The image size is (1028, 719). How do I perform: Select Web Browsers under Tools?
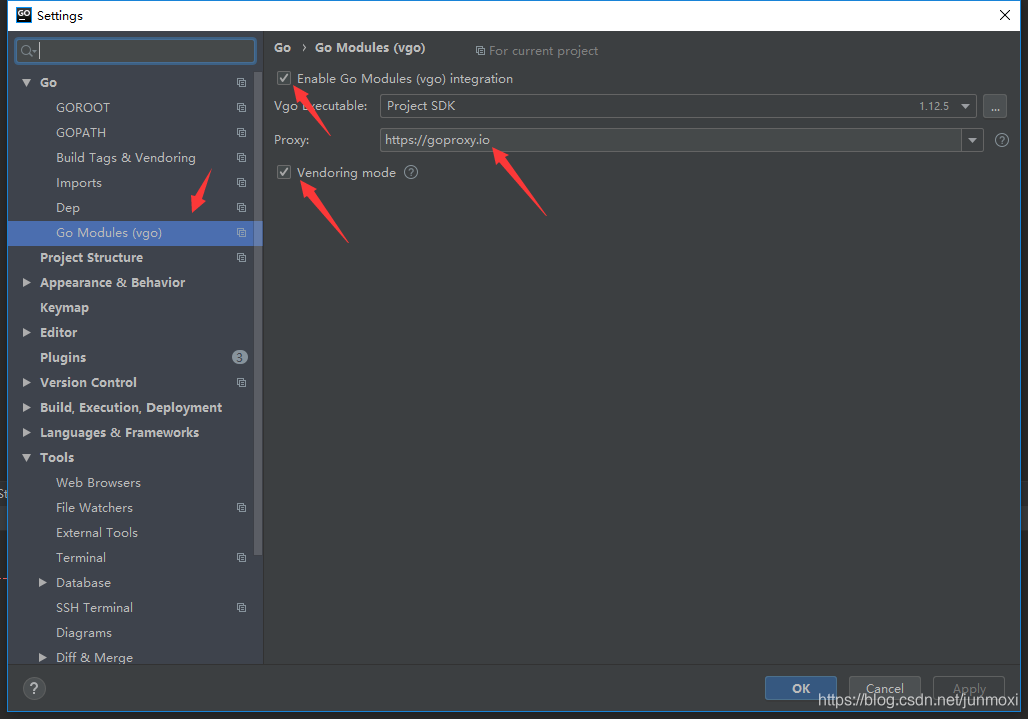click(98, 482)
